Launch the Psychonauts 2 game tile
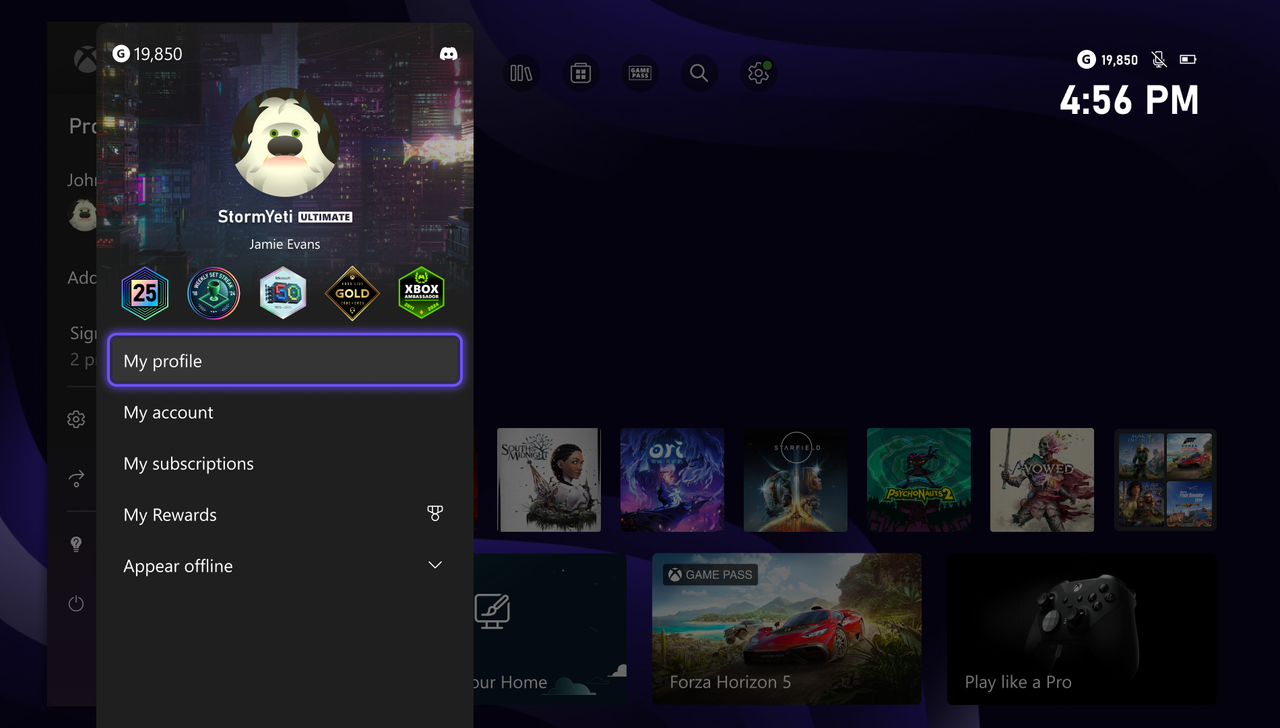Viewport: 1280px width, 728px height. (x=919, y=480)
